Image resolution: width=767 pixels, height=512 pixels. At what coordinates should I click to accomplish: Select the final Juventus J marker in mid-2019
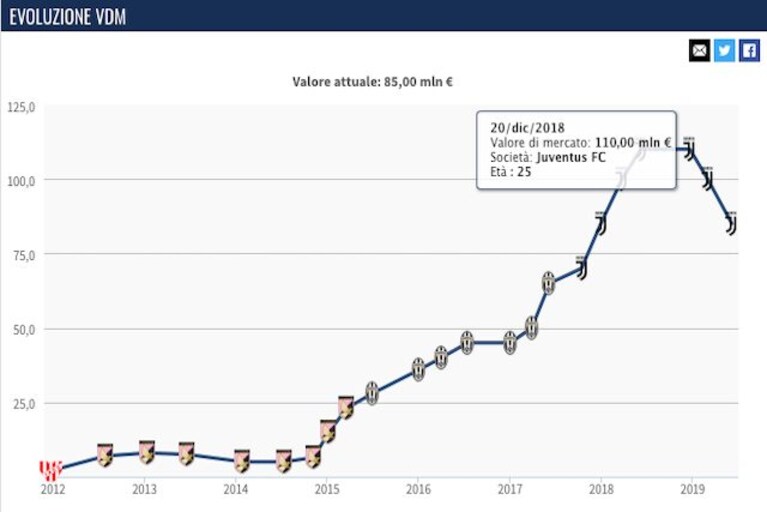click(731, 223)
